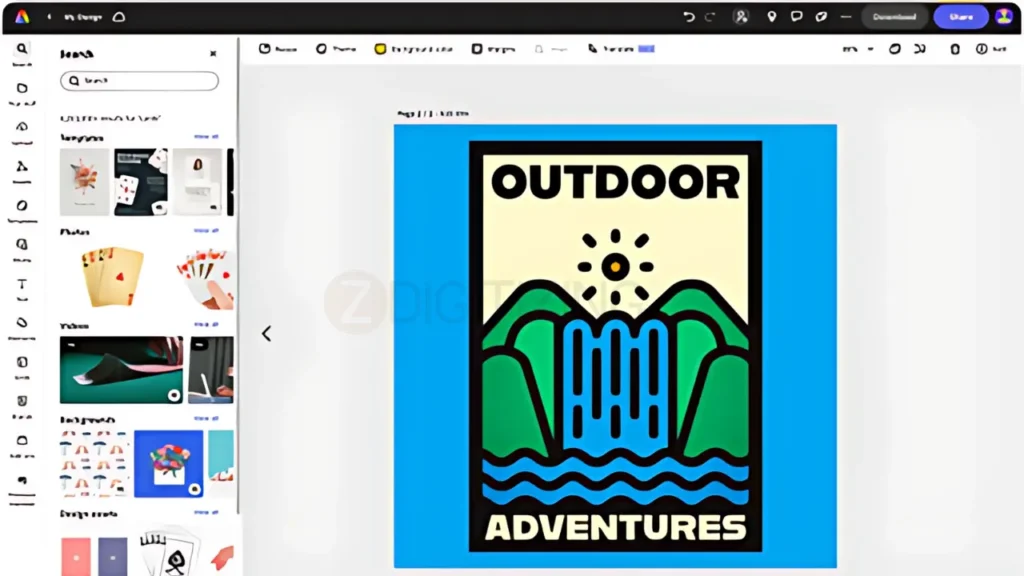Select the Draw tool in the sidebar
Image resolution: width=1024 pixels, height=576 pixels.
point(22,322)
